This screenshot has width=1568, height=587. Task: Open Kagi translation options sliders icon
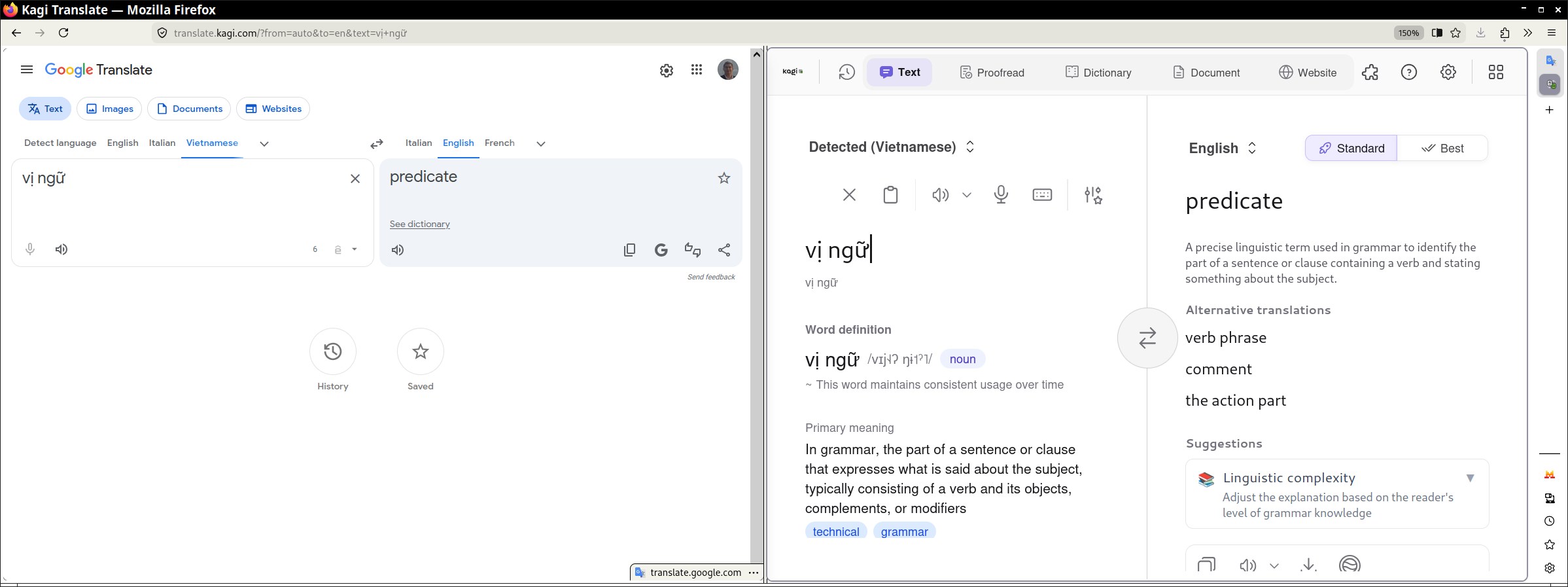1092,195
